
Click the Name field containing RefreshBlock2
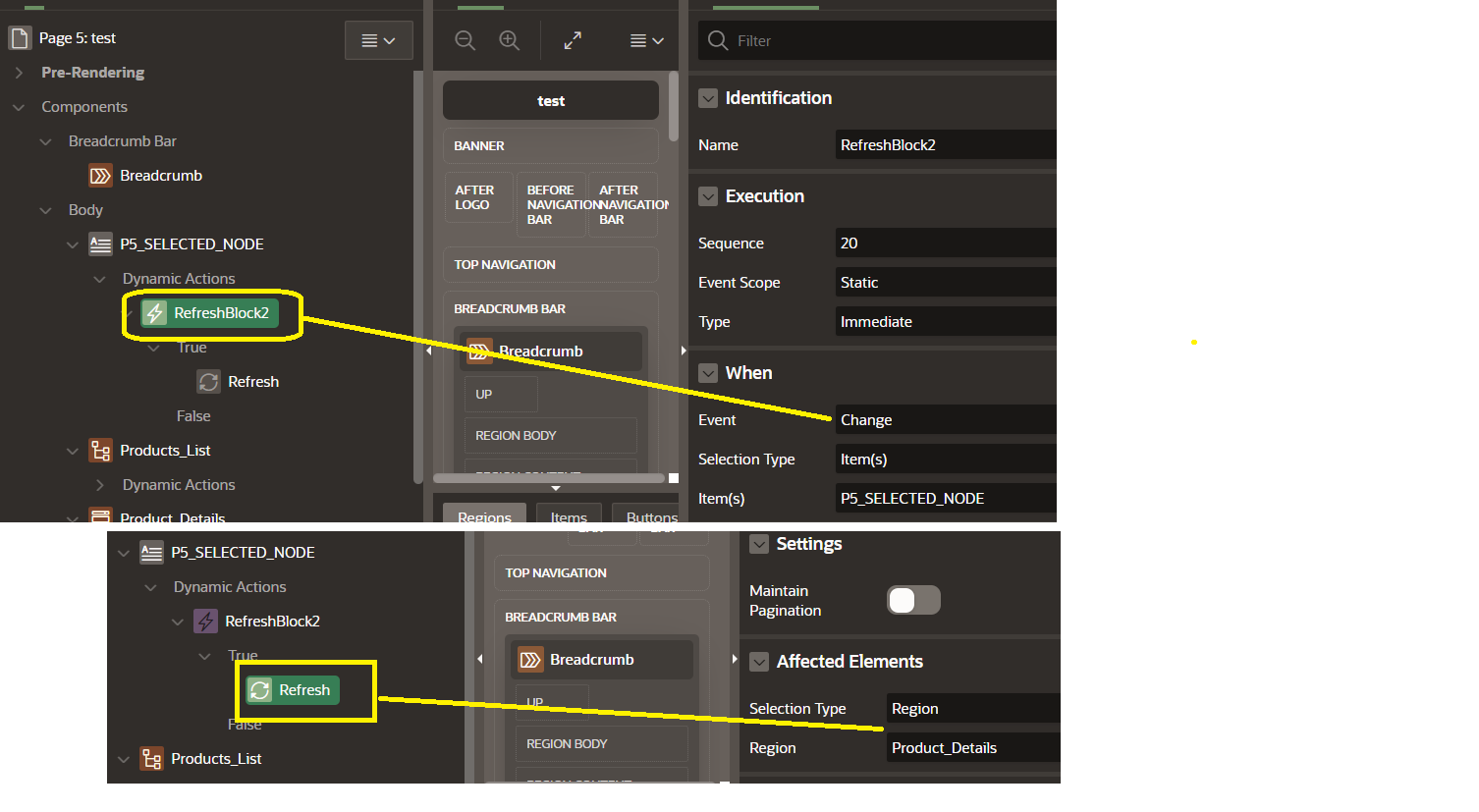coord(945,145)
